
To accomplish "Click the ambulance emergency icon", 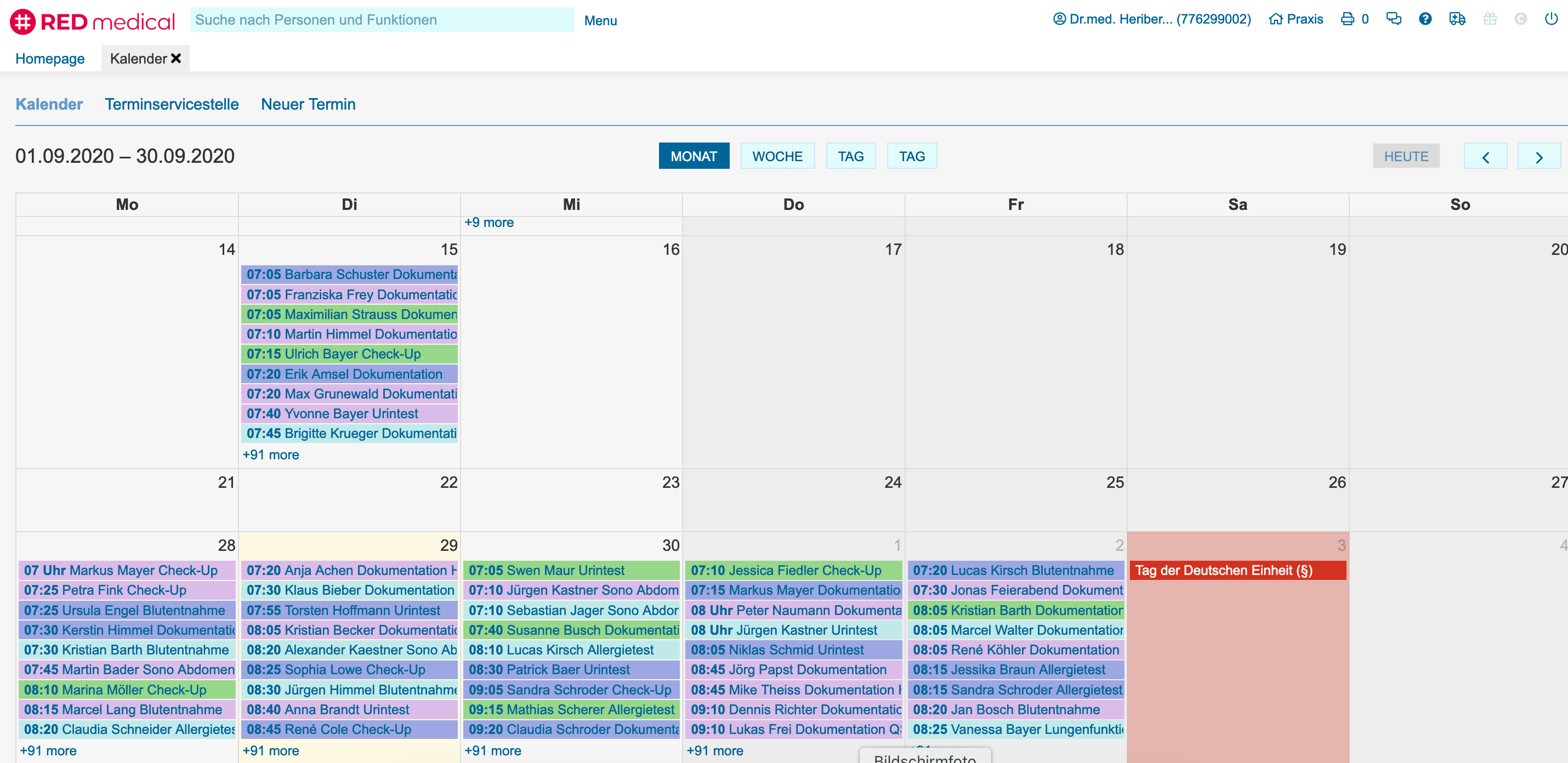I will tap(1457, 19).
